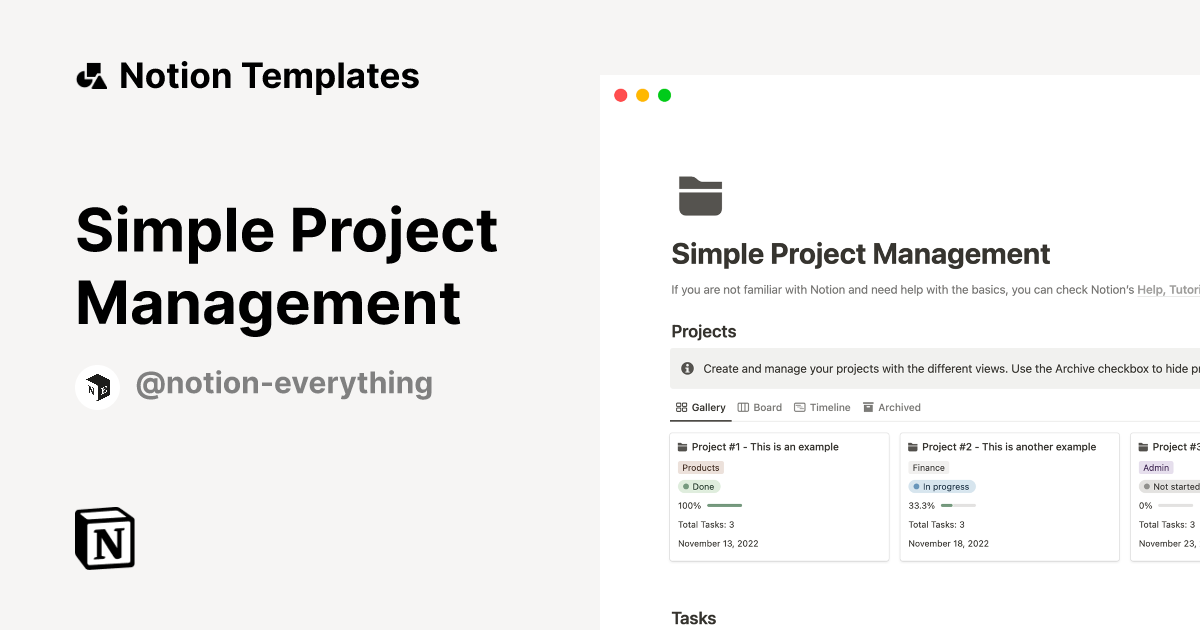The width and height of the screenshot is (1200, 630).
Task: Click the Archived view archive-box icon
Action: [x=867, y=407]
